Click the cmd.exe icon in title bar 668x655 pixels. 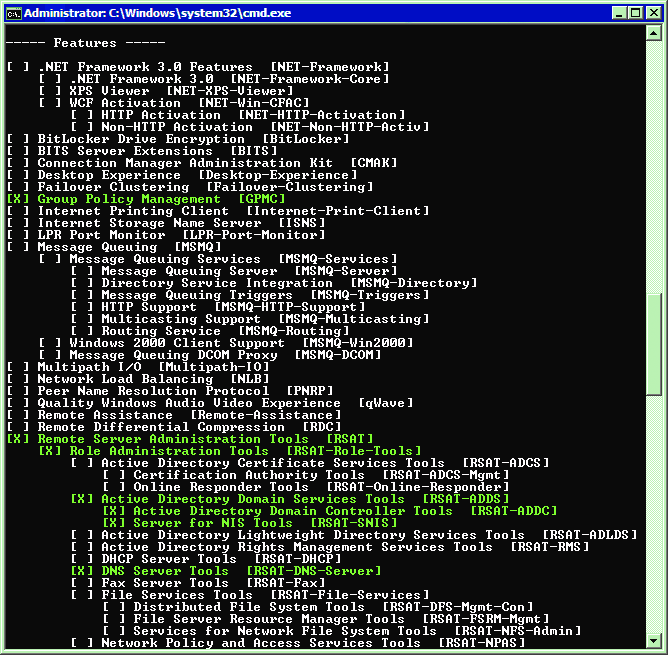tap(13, 13)
